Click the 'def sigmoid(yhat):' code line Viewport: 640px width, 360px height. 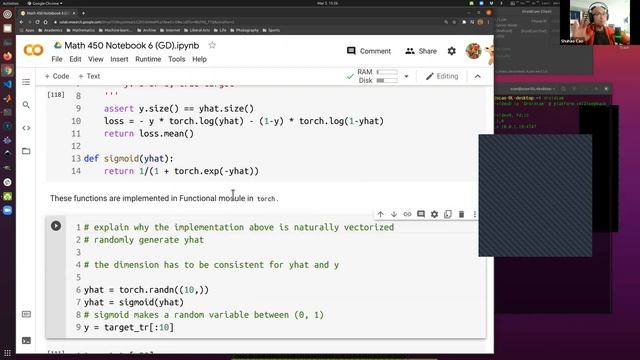[x=129, y=159]
